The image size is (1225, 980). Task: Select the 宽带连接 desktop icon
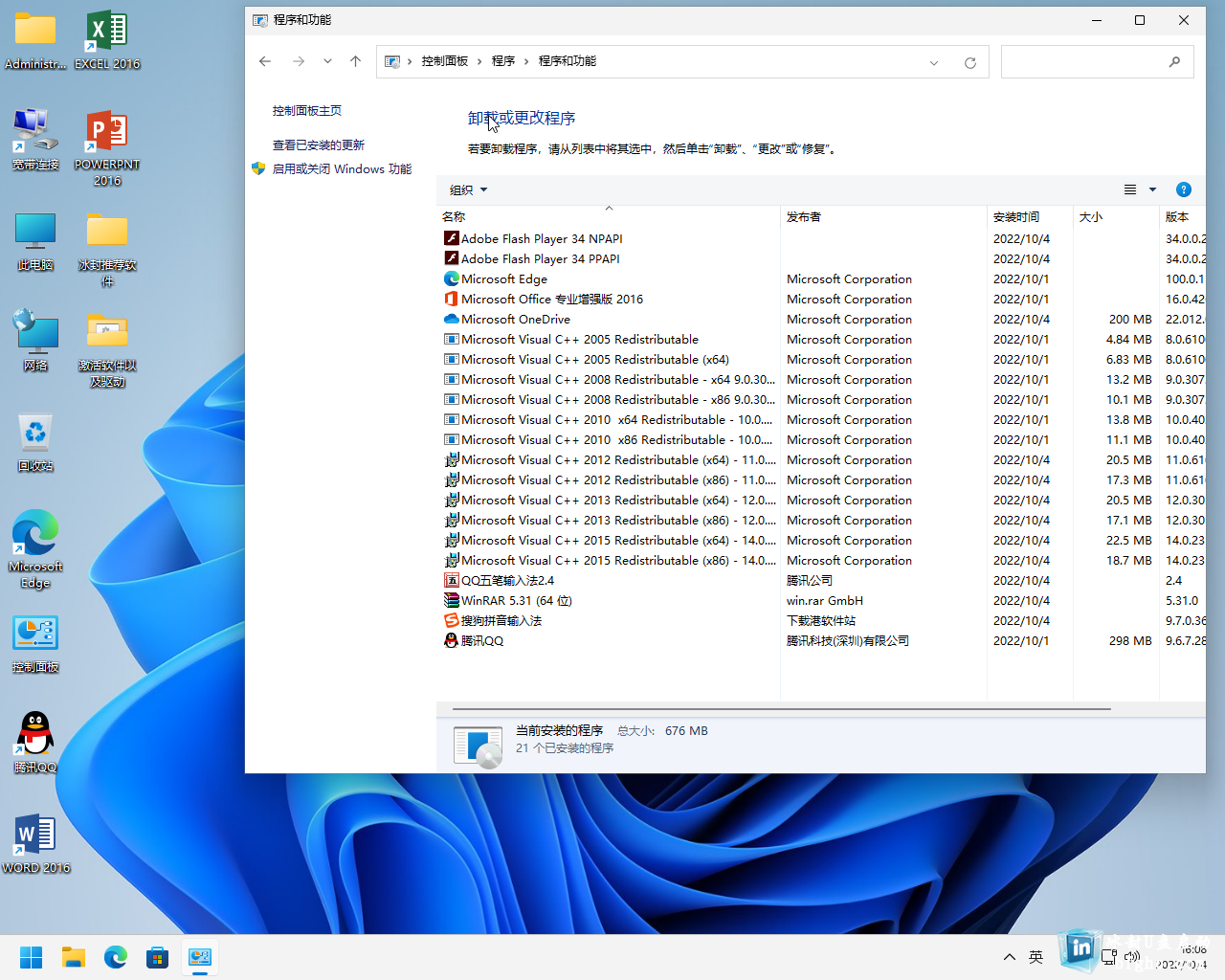click(35, 141)
